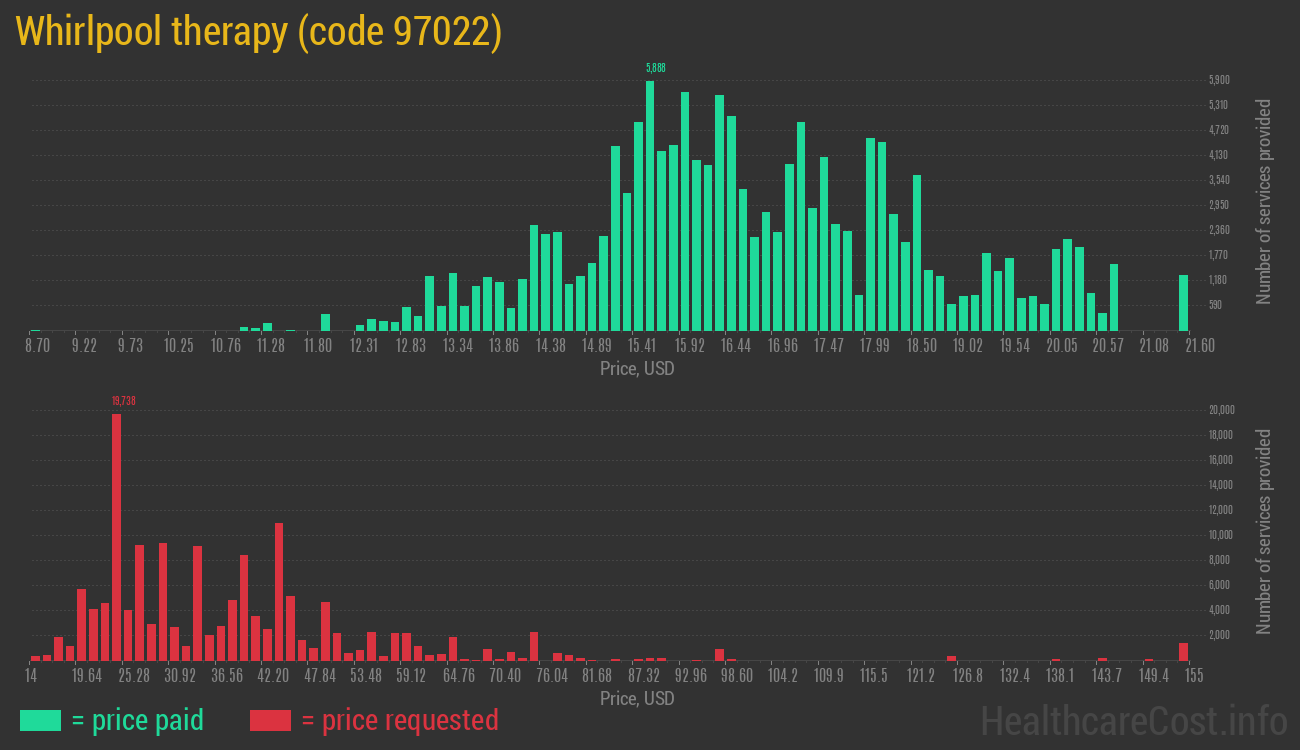
Task: Click the 5,900 value on upper y-axis
Action: point(1219,80)
